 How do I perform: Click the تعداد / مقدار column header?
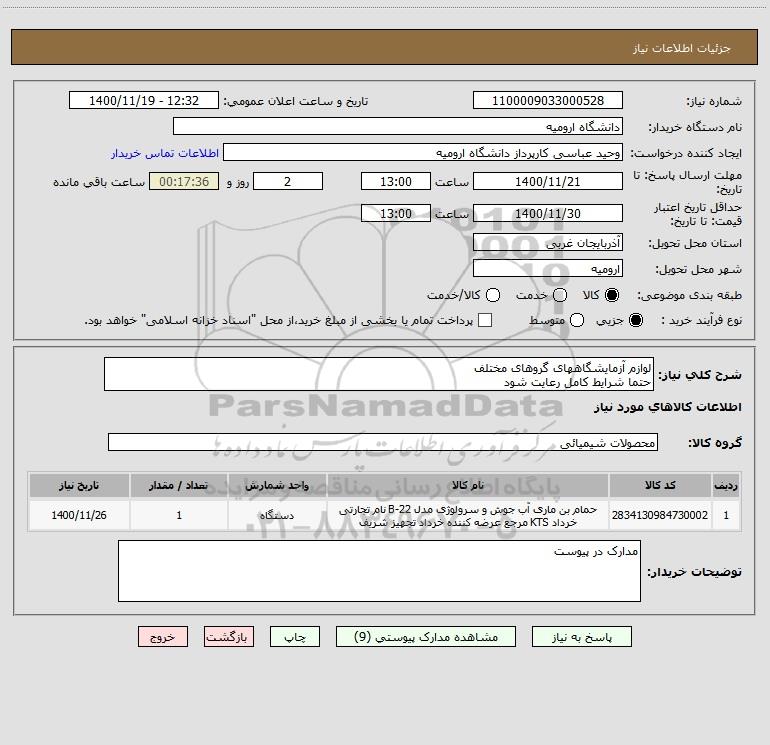tap(179, 486)
